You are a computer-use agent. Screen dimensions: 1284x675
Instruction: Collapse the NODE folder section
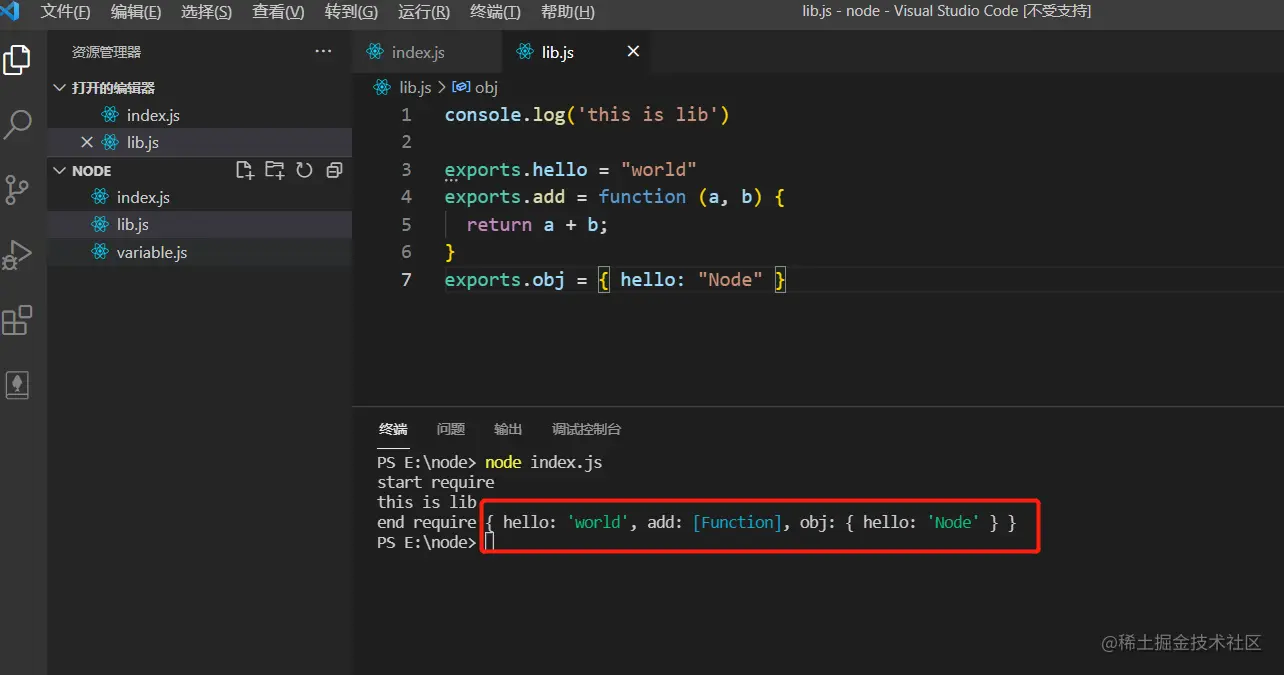click(x=60, y=170)
